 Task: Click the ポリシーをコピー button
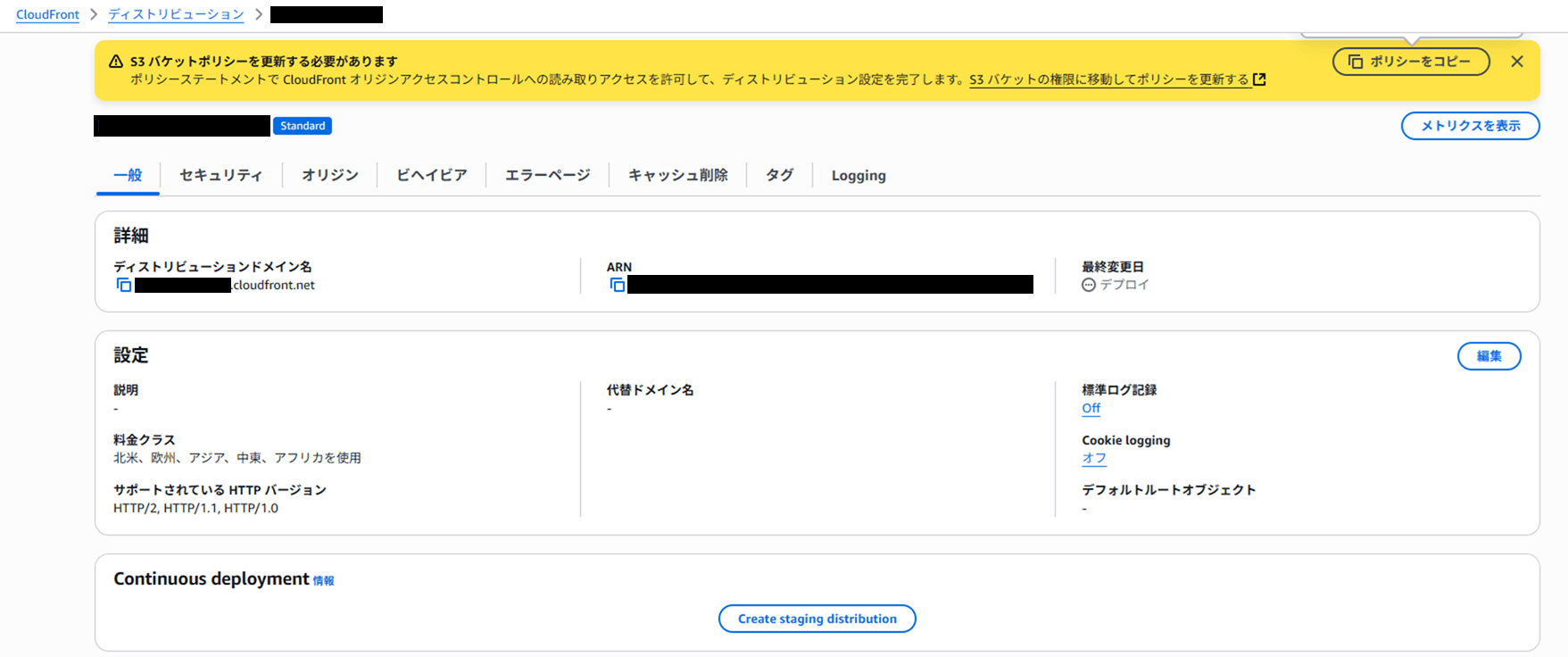tap(1411, 62)
